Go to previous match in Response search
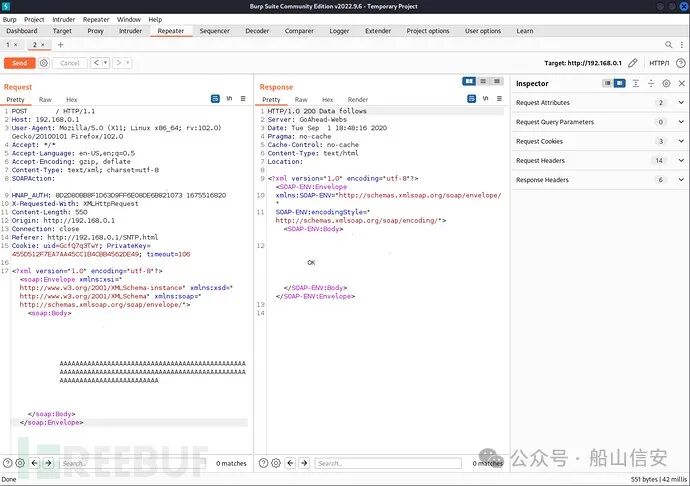This screenshot has width=690, height=486. [290, 463]
